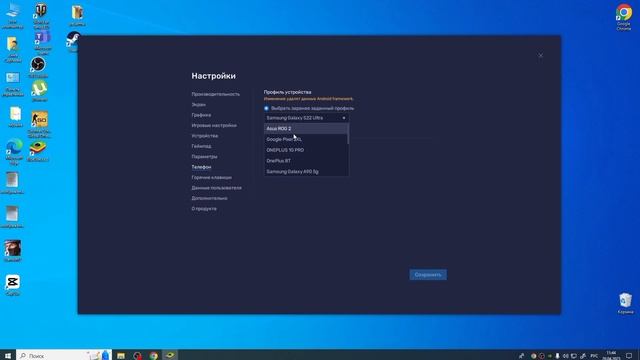This screenshot has height=360, width=640.
Task: Open the Устройства settings section
Action: tap(204, 136)
